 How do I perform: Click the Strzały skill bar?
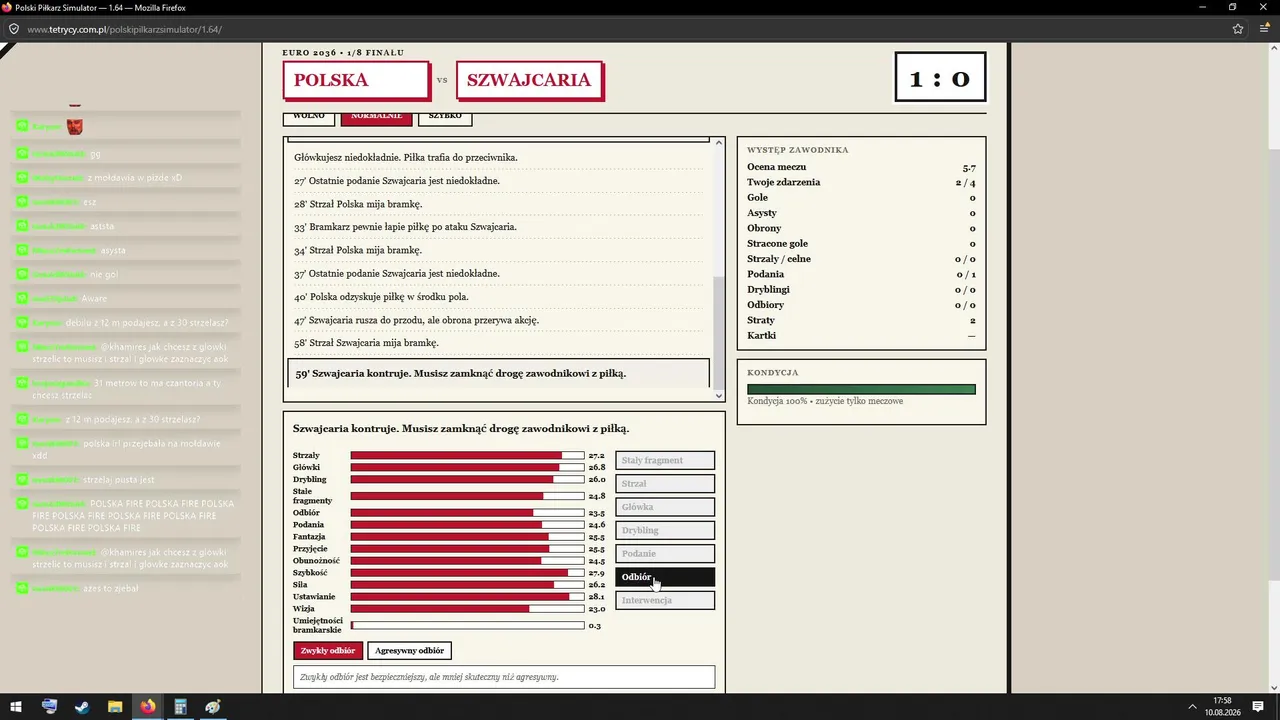tap(467, 456)
